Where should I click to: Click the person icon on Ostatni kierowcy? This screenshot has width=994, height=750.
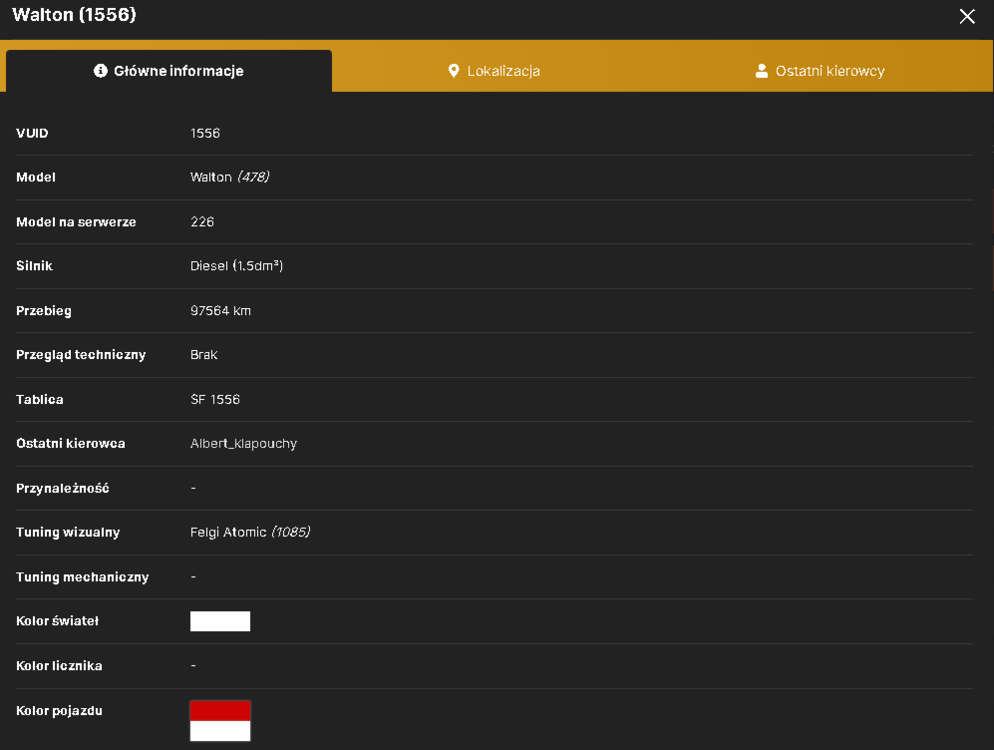point(761,70)
